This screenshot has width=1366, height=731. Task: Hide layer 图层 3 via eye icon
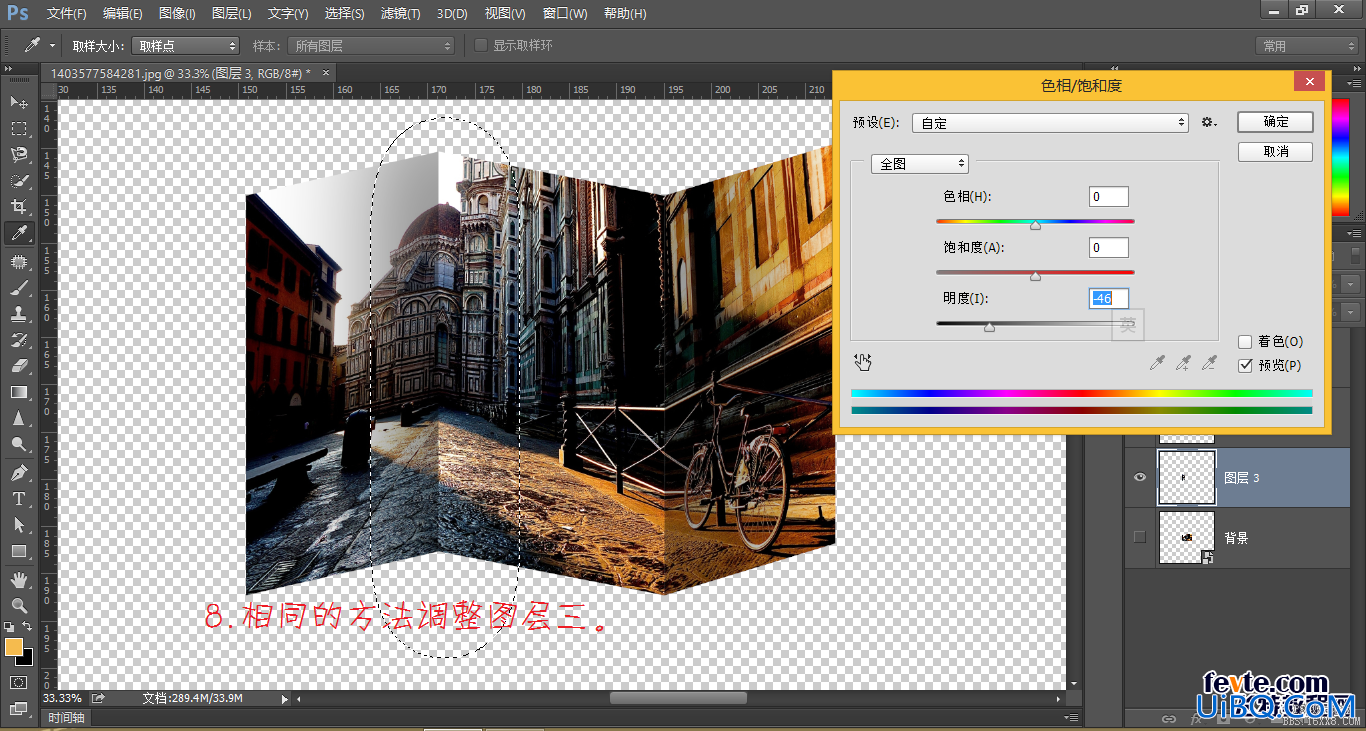pos(1139,478)
